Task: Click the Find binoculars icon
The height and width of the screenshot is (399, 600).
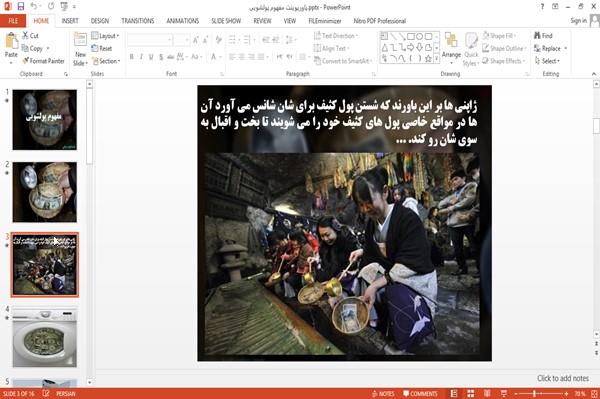Action: 537,36
